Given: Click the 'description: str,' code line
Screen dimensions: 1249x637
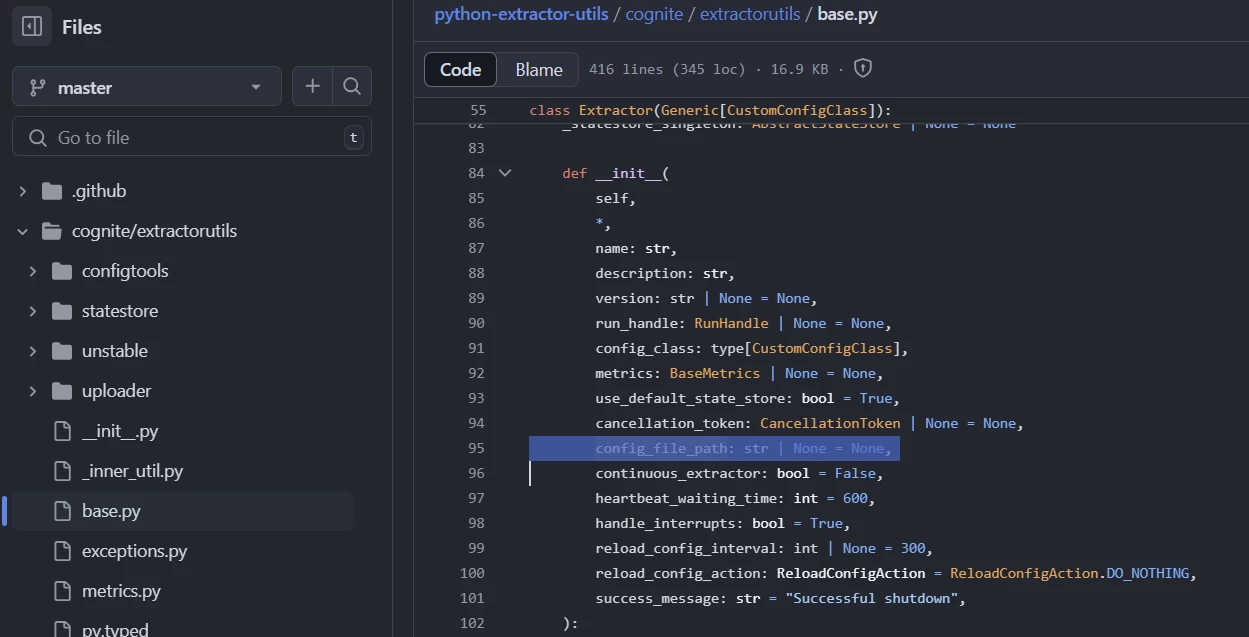Looking at the screenshot, I should click(x=665, y=273).
